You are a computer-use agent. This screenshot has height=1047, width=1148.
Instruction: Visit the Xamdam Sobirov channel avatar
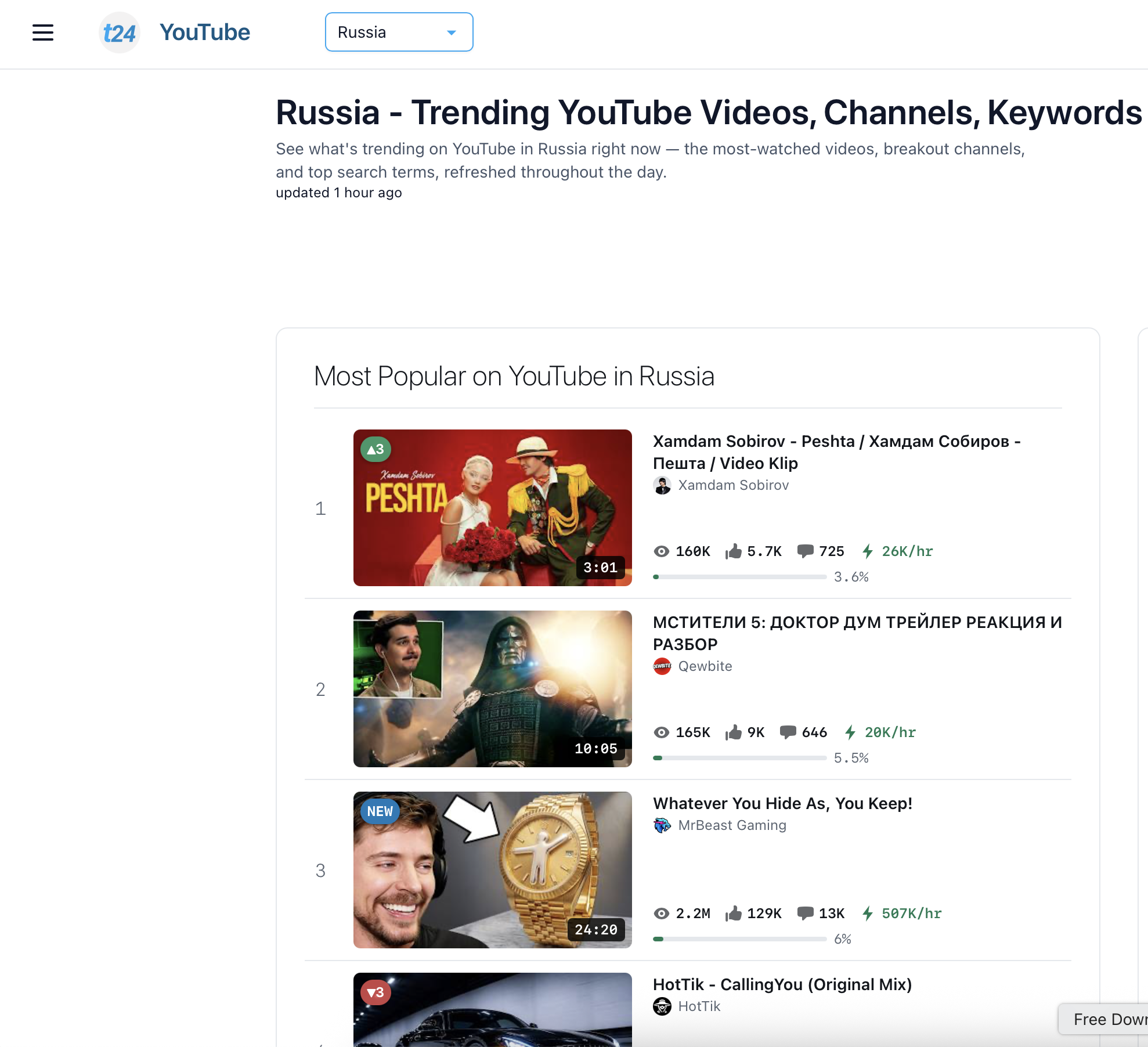pyautogui.click(x=662, y=485)
